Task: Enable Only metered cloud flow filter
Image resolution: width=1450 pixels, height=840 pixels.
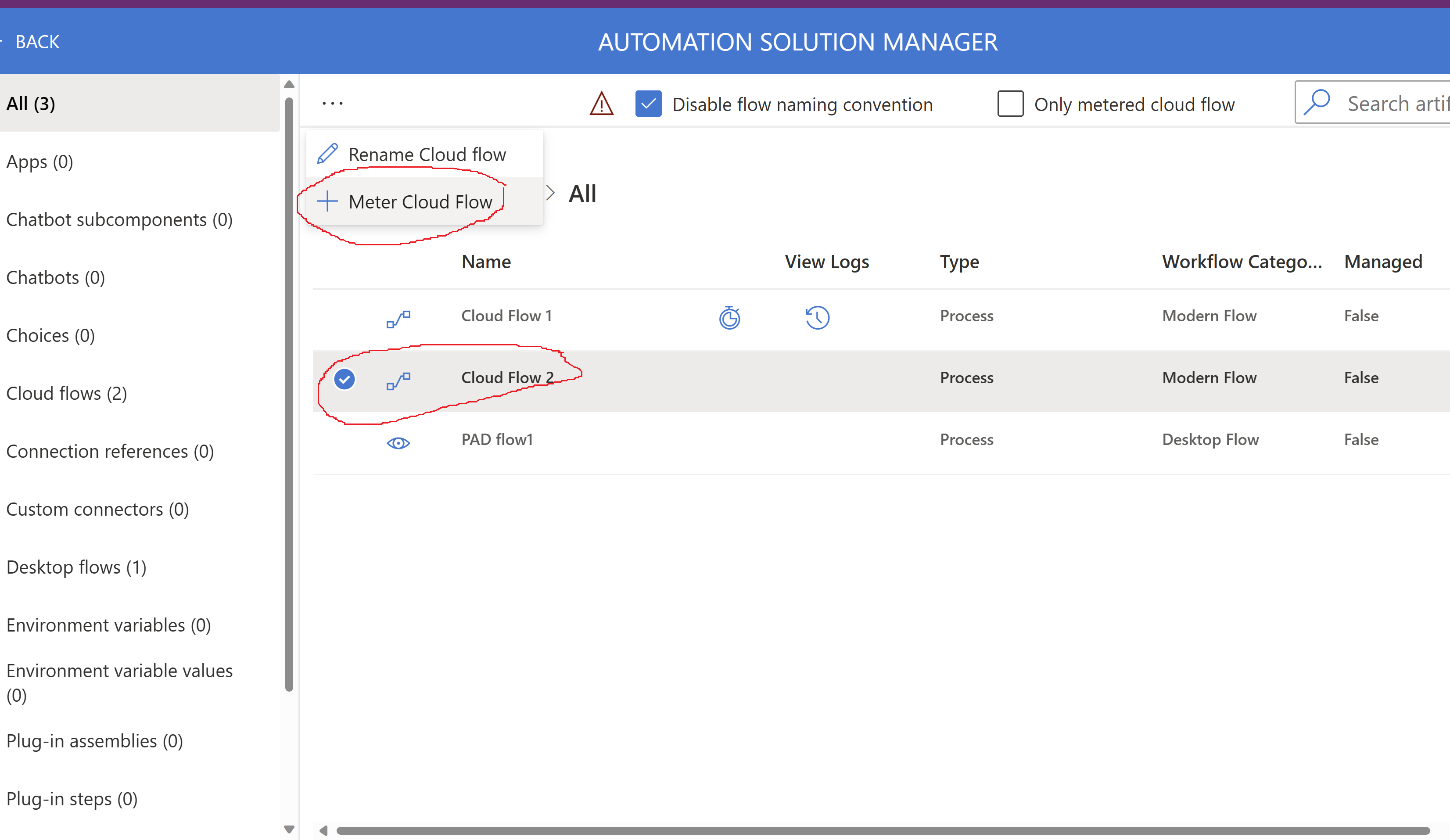Action: 1010,104
